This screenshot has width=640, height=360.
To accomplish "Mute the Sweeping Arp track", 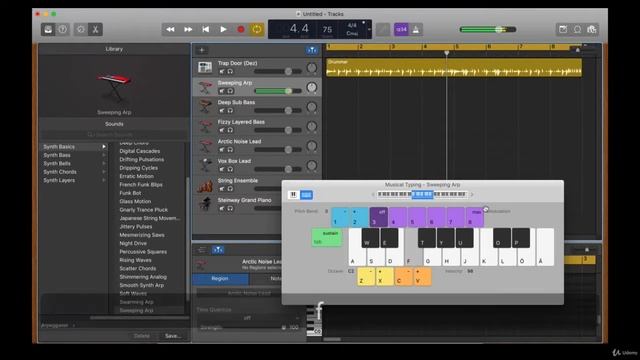I will pos(222,91).
